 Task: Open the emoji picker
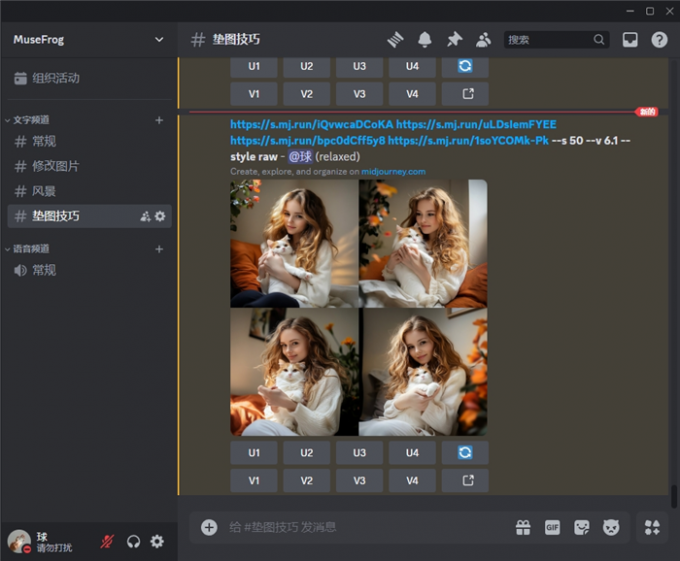pos(611,528)
